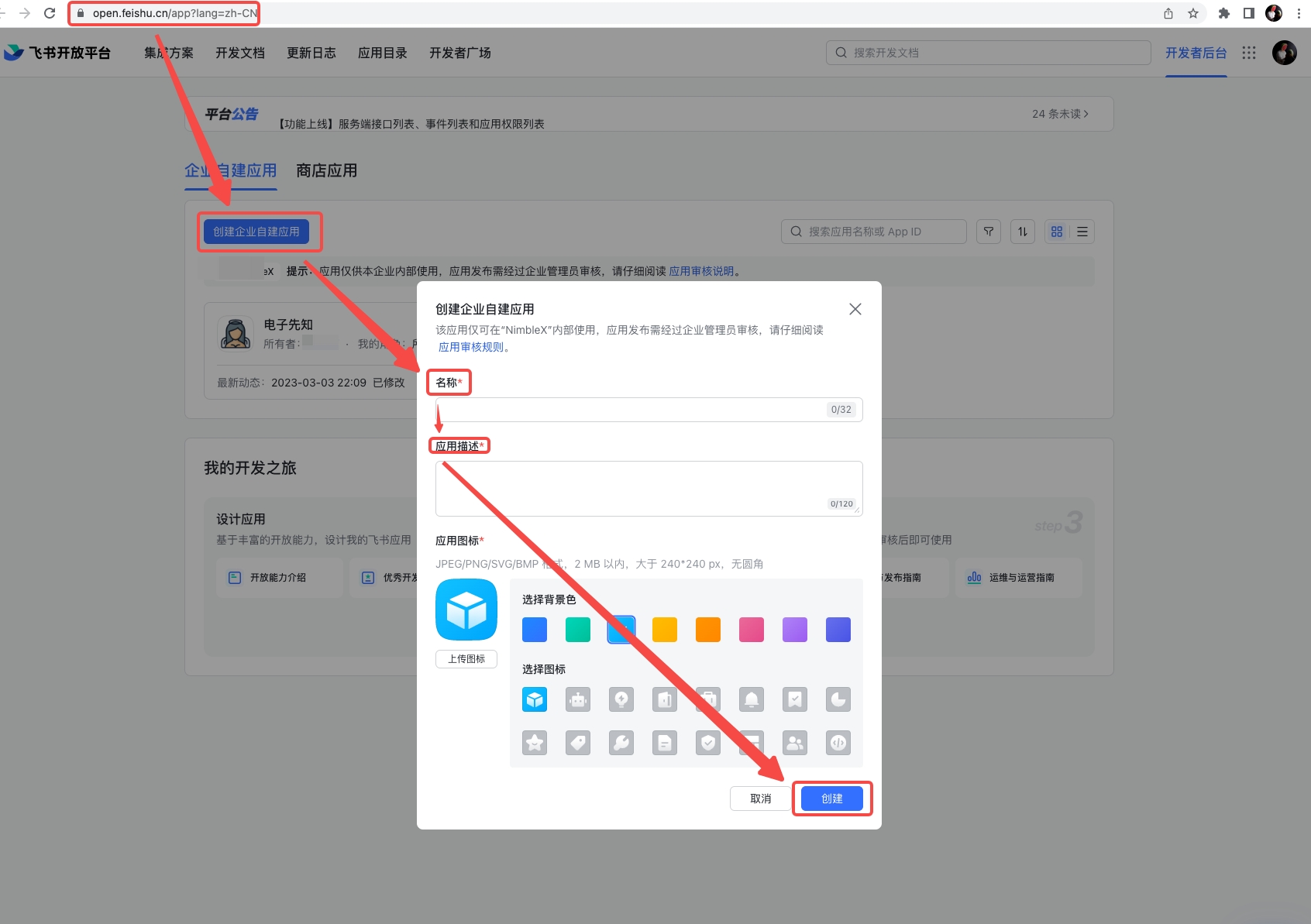Screen dimensions: 1311x924
Task: Choose the indigo background color
Action: 838,630
